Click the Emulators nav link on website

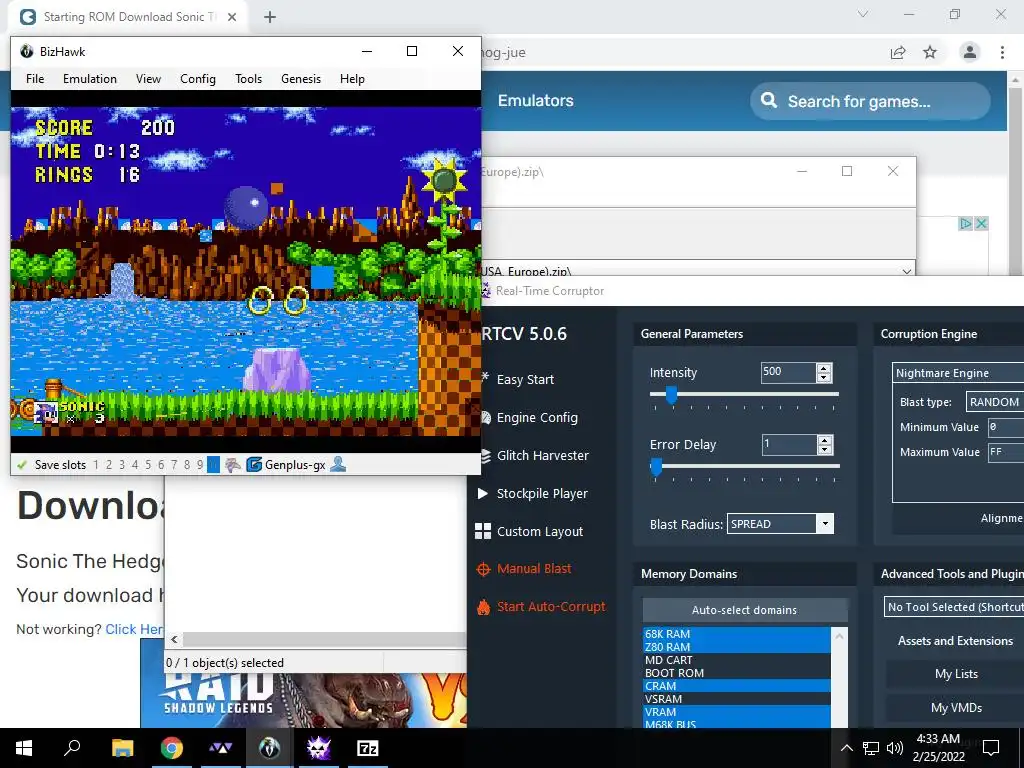(536, 101)
